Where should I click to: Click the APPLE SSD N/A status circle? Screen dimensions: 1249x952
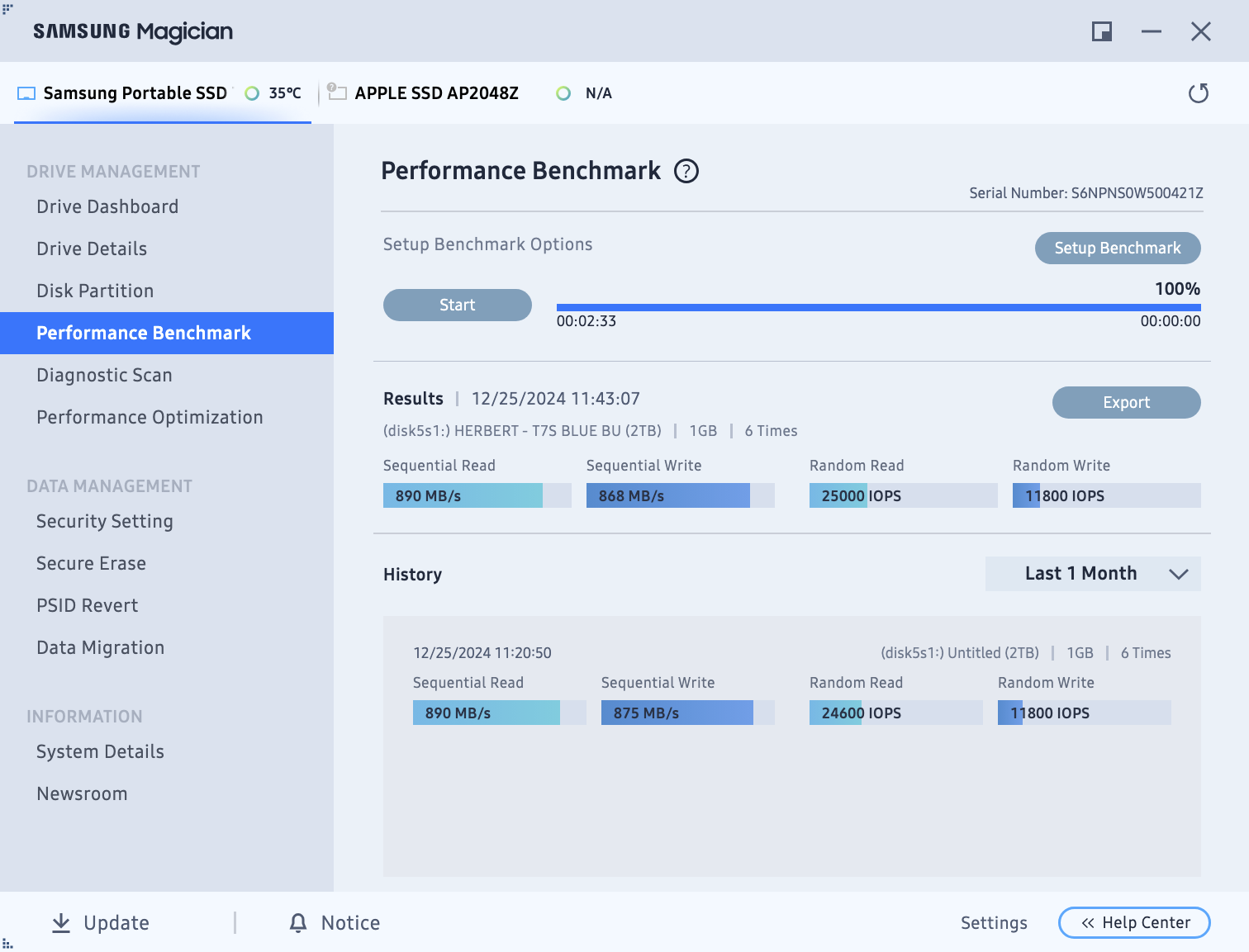[x=563, y=93]
